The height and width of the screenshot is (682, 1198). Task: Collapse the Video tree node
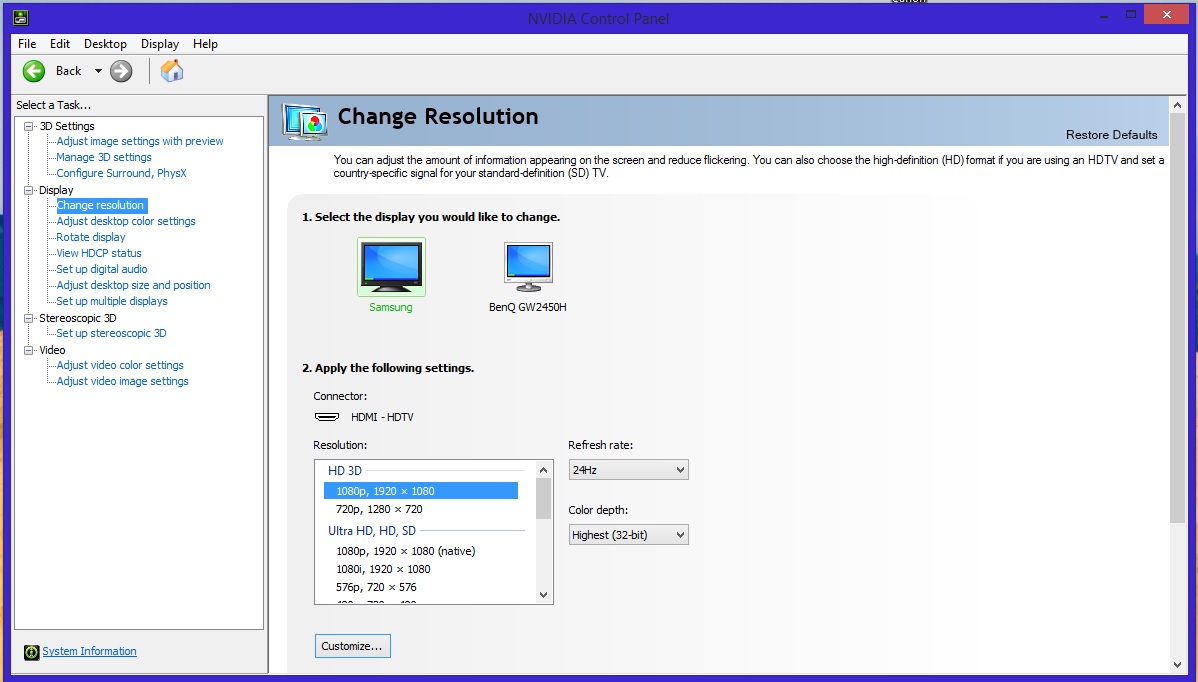(x=29, y=350)
